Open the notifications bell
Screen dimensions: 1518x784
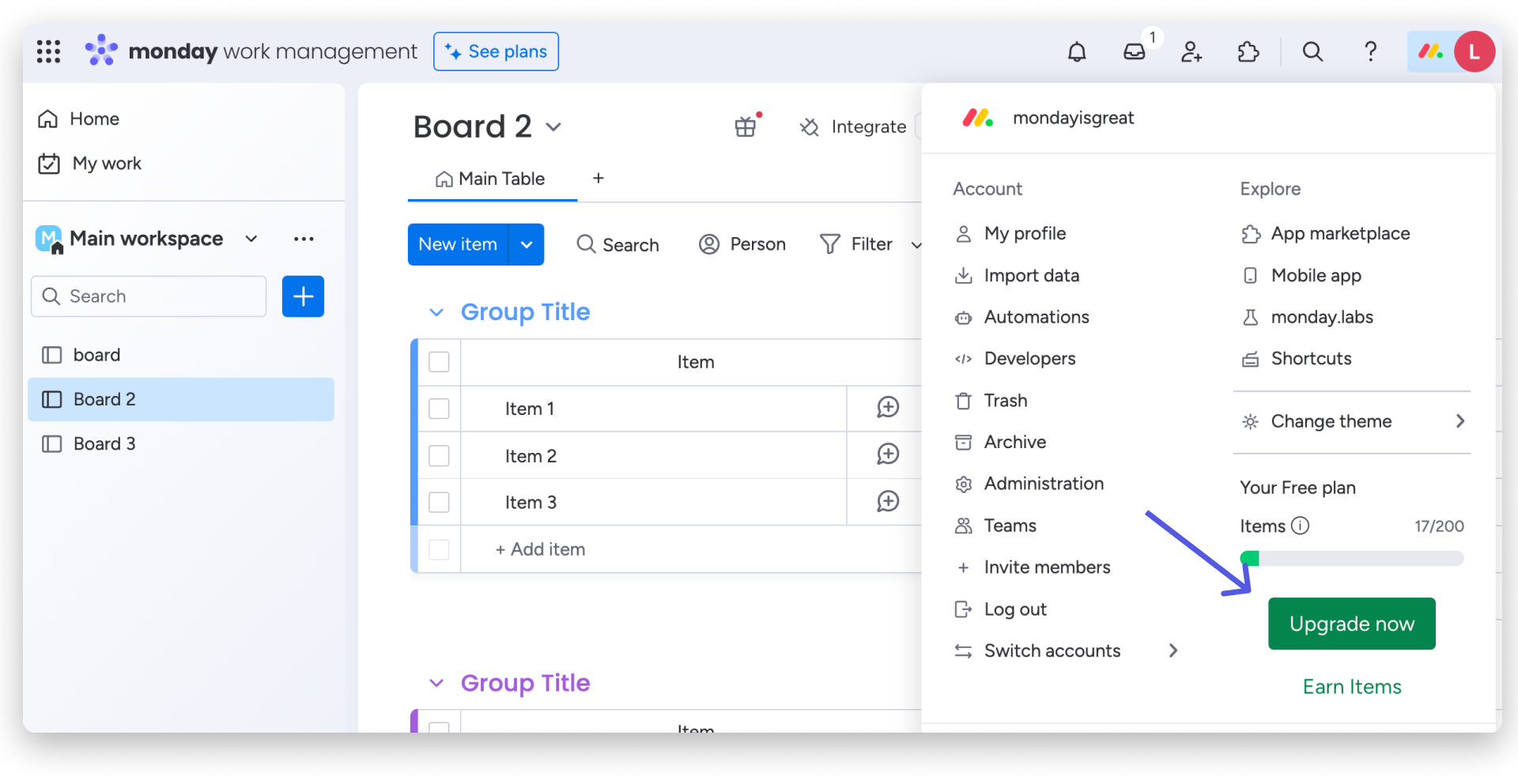coord(1077,52)
